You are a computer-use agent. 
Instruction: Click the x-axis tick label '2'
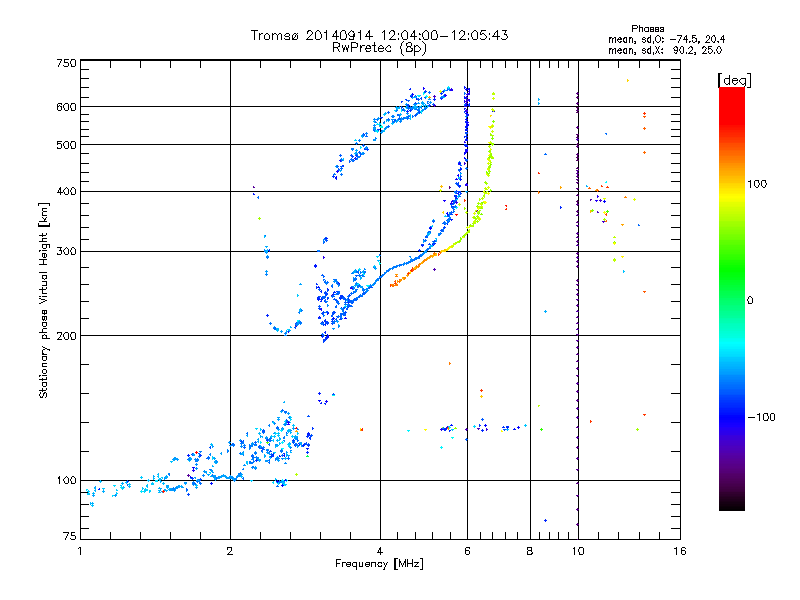tap(230, 551)
